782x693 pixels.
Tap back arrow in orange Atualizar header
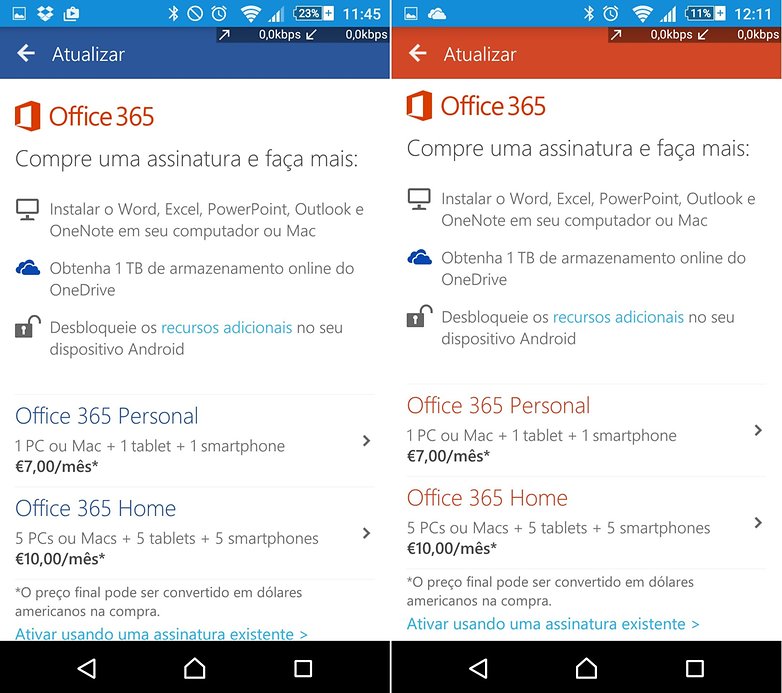(x=418, y=53)
